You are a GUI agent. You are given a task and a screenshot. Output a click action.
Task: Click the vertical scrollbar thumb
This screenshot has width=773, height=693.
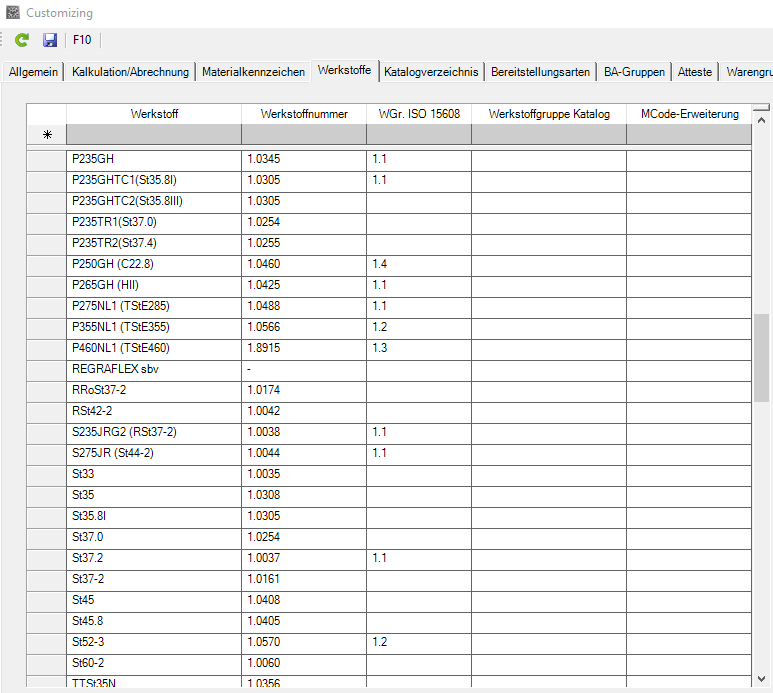pyautogui.click(x=762, y=355)
